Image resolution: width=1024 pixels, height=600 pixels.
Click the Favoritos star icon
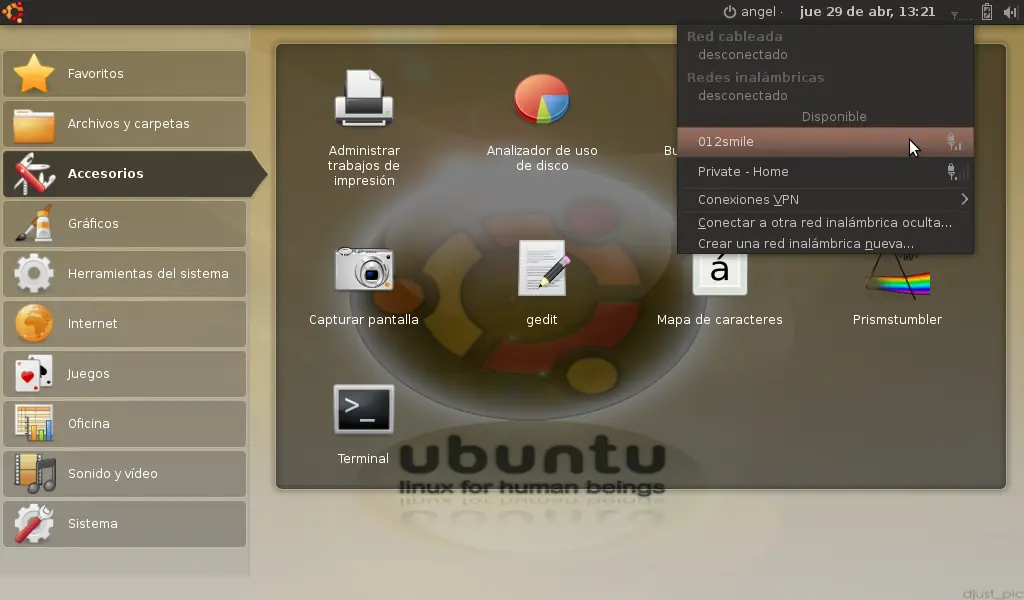pos(33,74)
